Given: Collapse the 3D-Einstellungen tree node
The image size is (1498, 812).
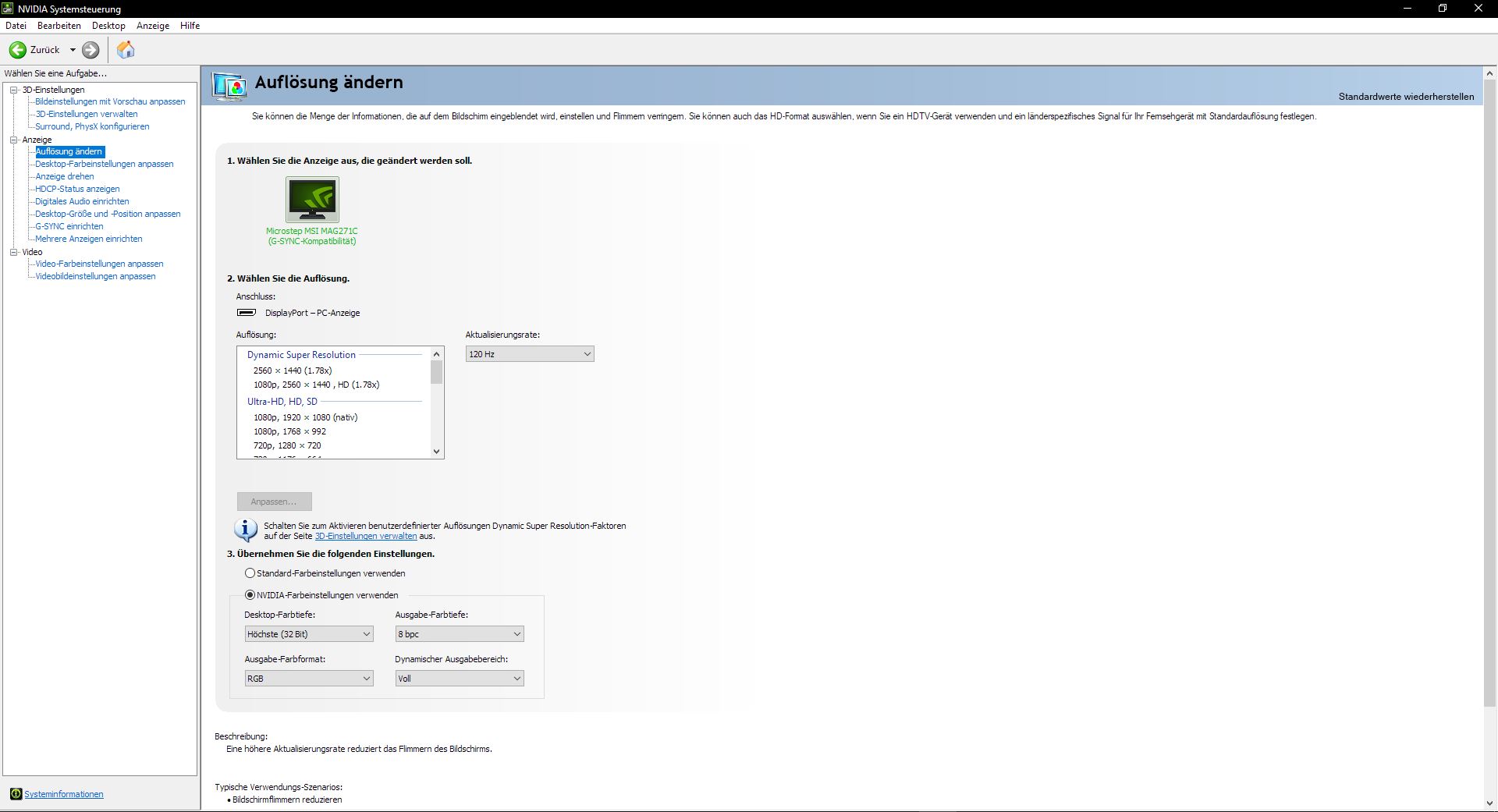Looking at the screenshot, I should point(13,90).
